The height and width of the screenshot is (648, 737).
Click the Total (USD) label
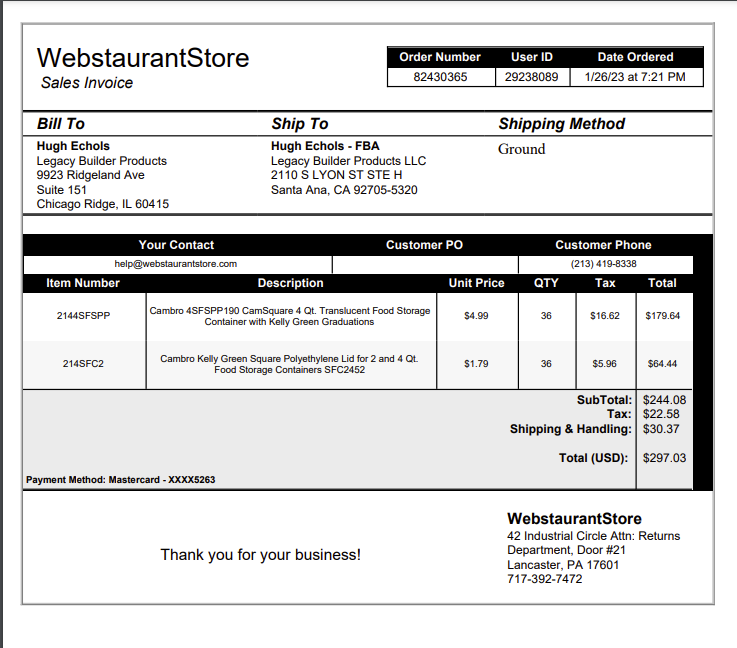(593, 458)
